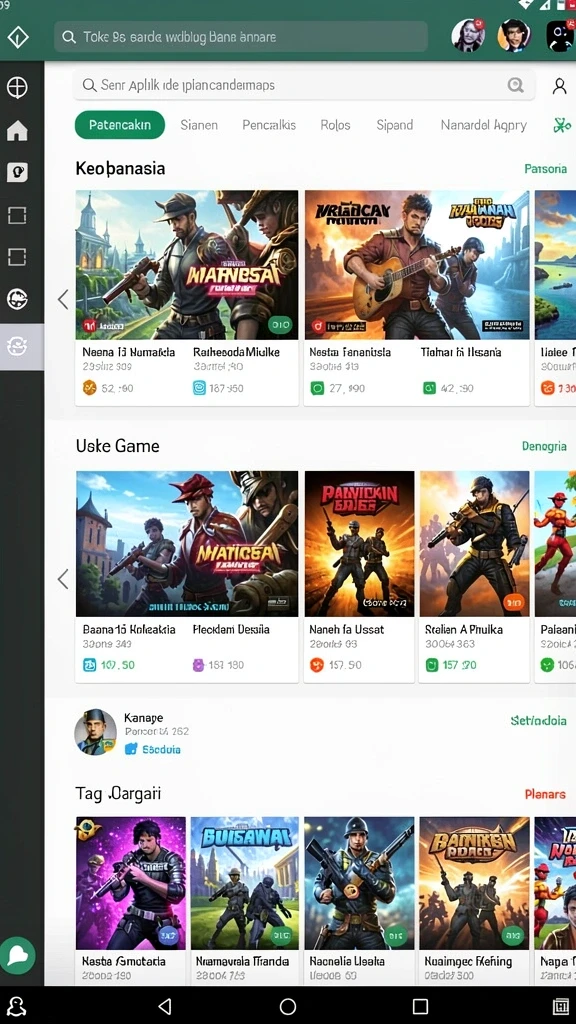Click the profile person icon beside the search field
This screenshot has width=576, height=1024.
pyautogui.click(x=559, y=86)
